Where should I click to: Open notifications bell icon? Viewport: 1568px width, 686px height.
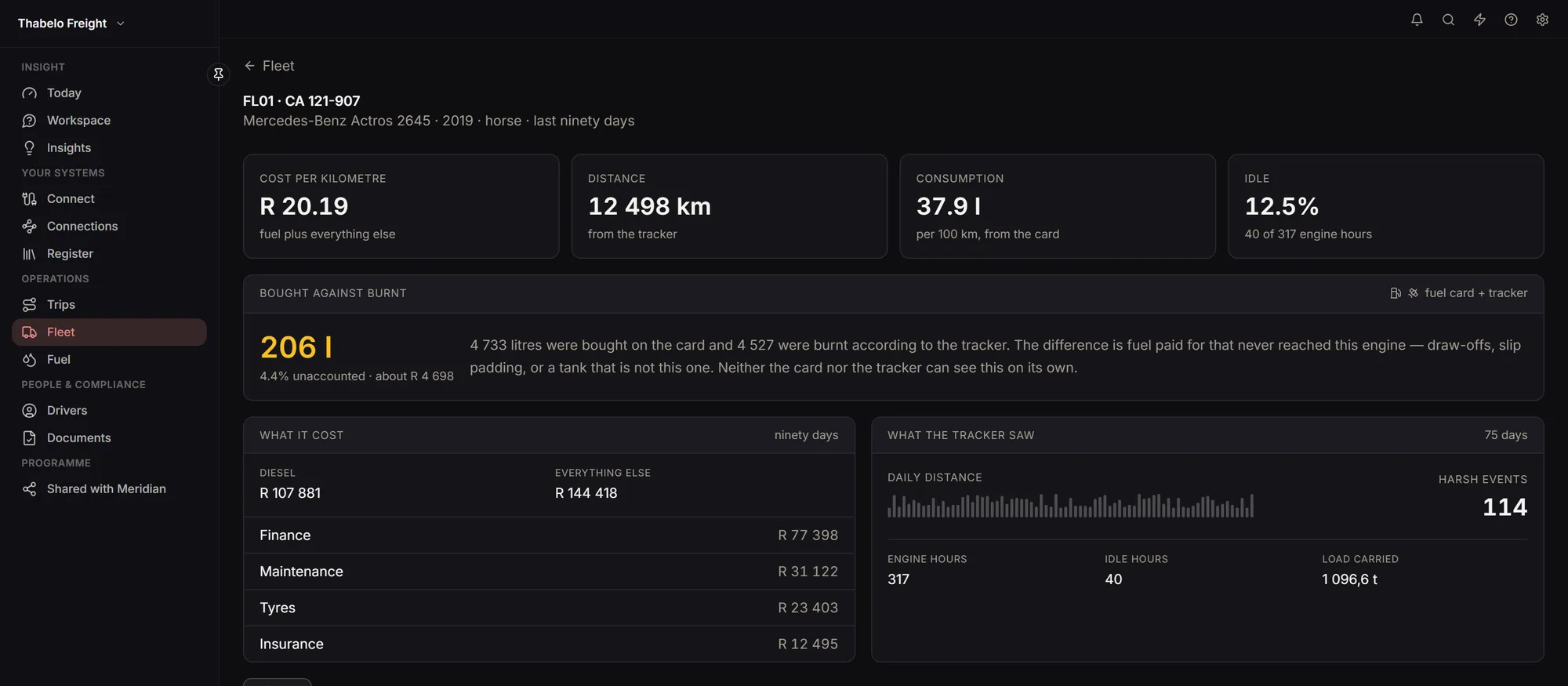click(1417, 20)
